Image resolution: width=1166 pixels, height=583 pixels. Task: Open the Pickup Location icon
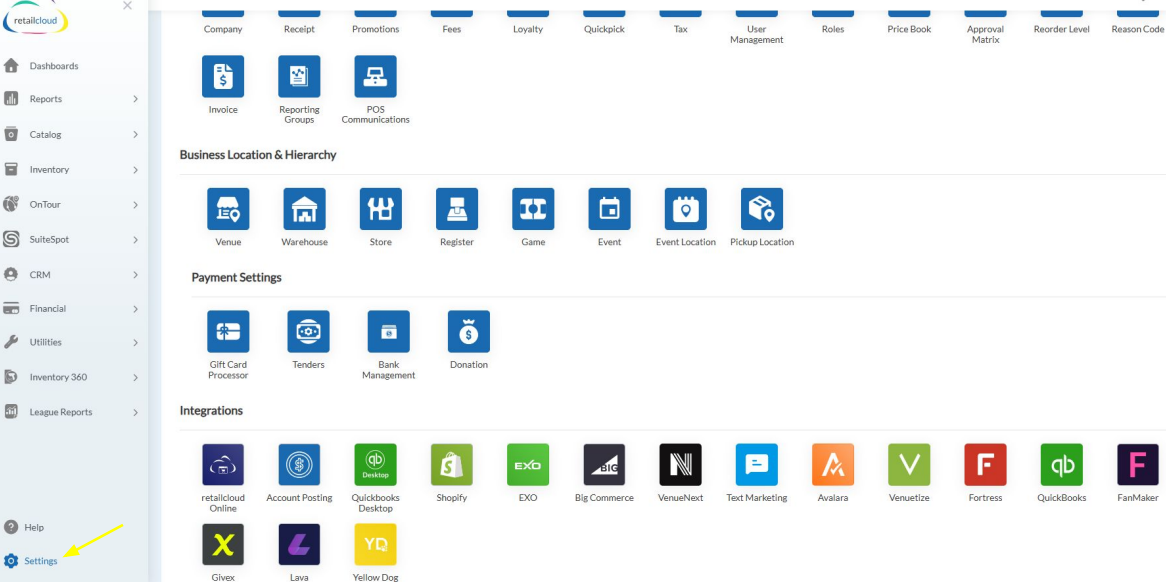pyautogui.click(x=761, y=209)
